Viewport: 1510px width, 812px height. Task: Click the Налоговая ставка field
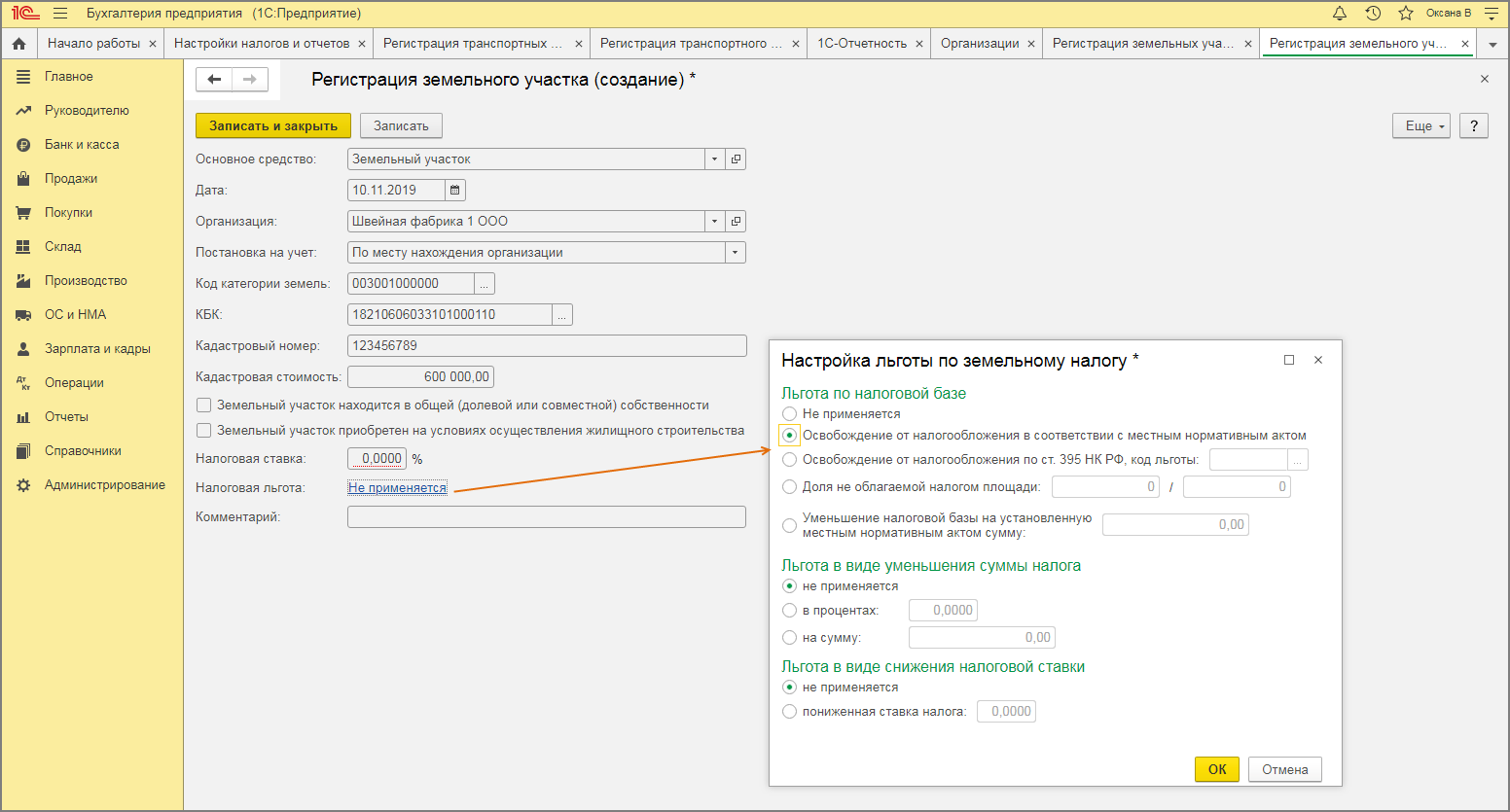point(377,459)
